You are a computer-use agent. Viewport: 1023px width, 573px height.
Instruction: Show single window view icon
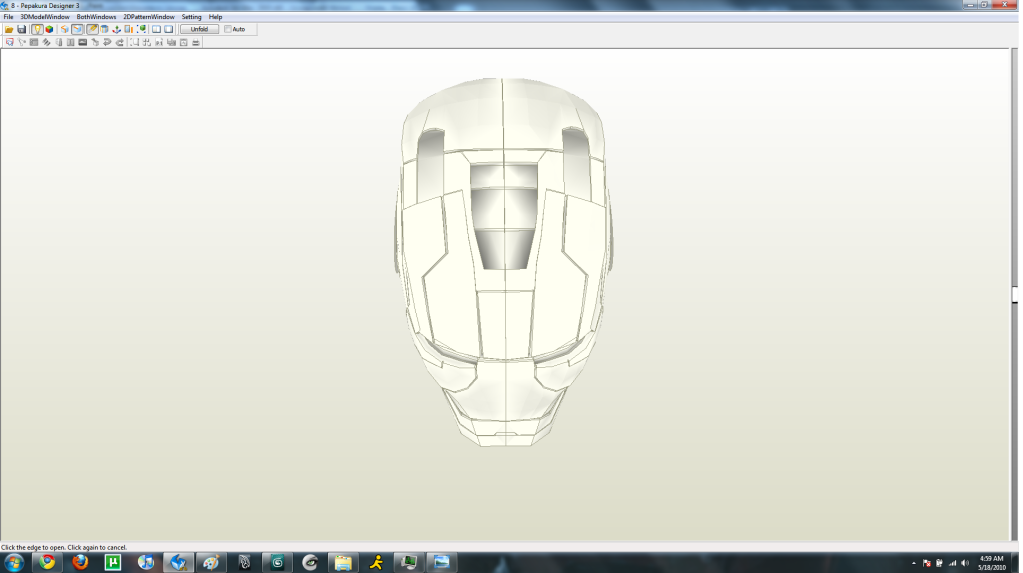(x=168, y=29)
